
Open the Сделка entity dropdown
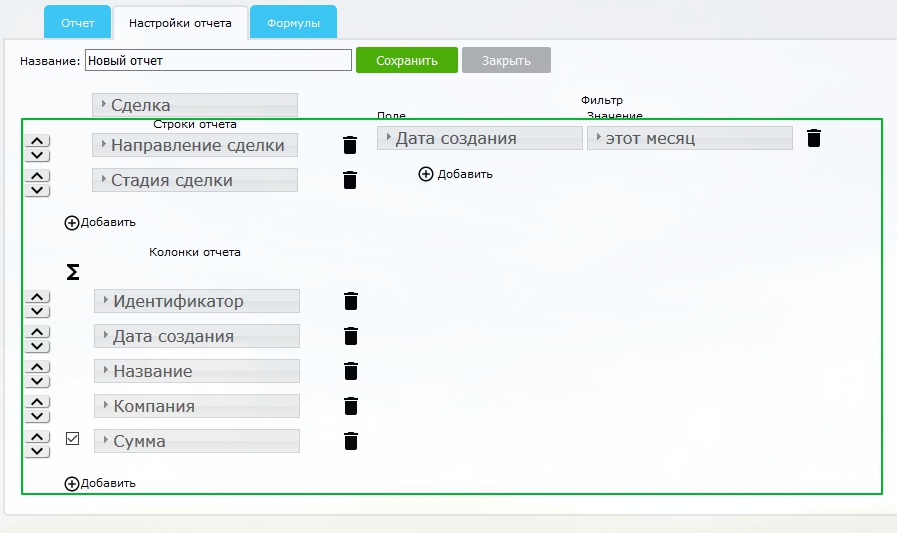[x=195, y=105]
